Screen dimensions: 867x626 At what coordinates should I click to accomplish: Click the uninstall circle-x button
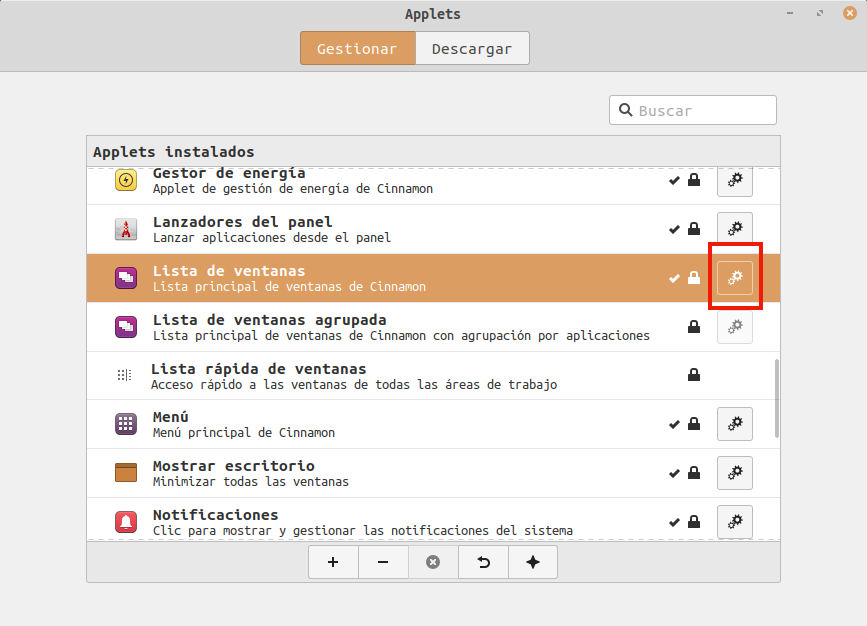[433, 562]
